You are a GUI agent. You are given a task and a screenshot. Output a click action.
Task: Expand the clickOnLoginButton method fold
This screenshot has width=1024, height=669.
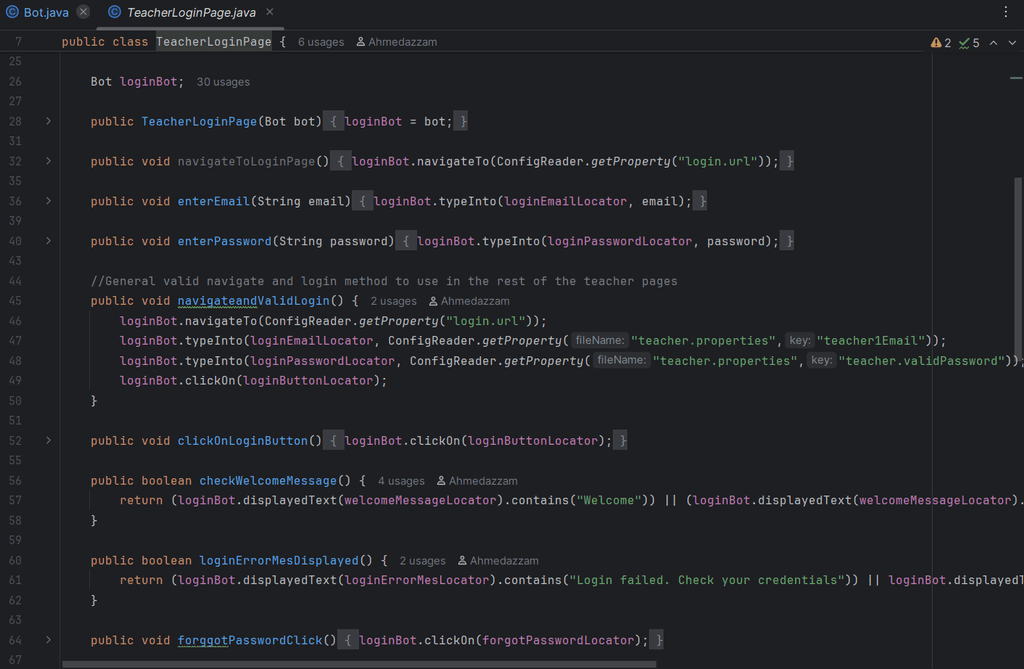point(48,440)
